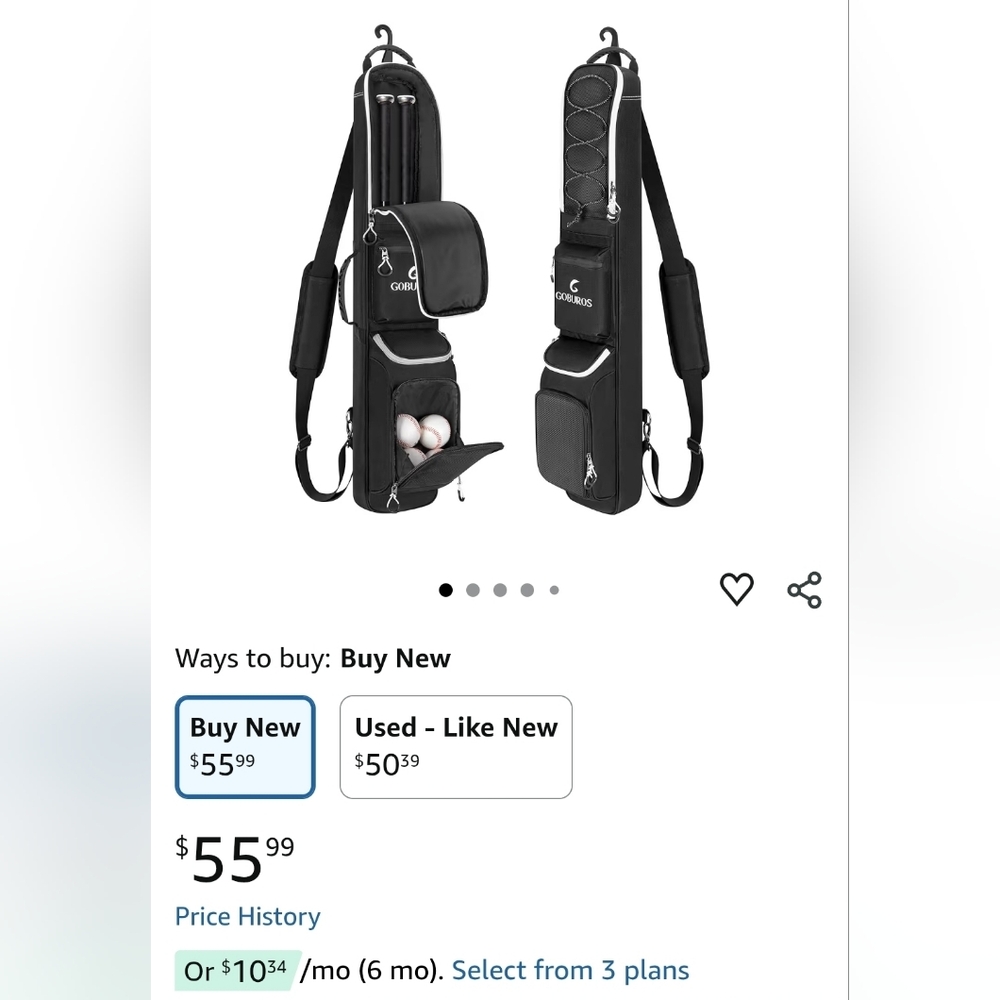Click Buy New beside Ways to buy
This screenshot has height=1000, width=1000.
pos(395,659)
